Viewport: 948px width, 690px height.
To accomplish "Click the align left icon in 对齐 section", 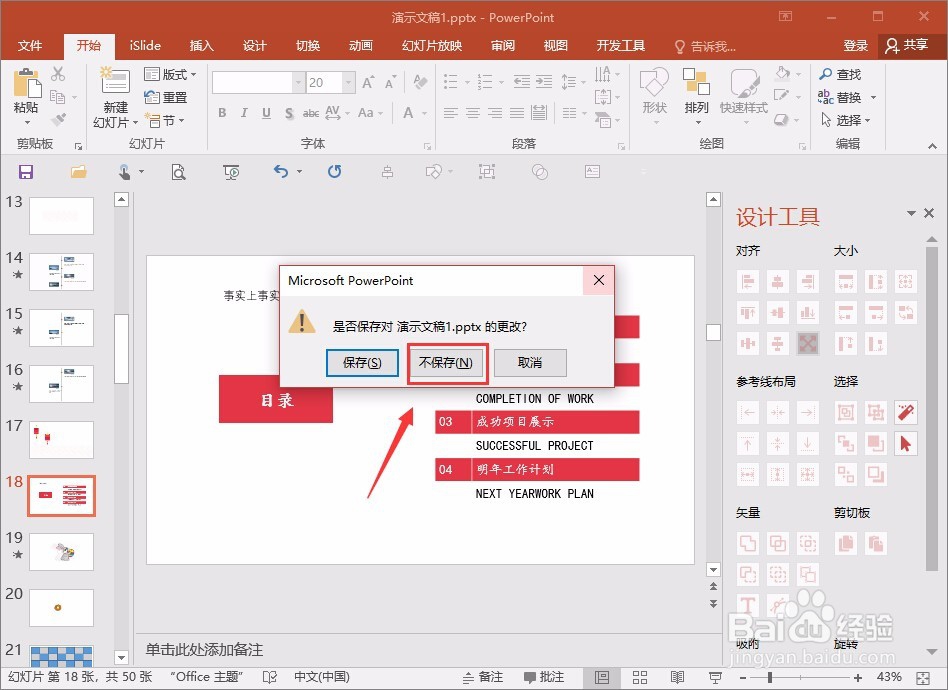I will (748, 281).
